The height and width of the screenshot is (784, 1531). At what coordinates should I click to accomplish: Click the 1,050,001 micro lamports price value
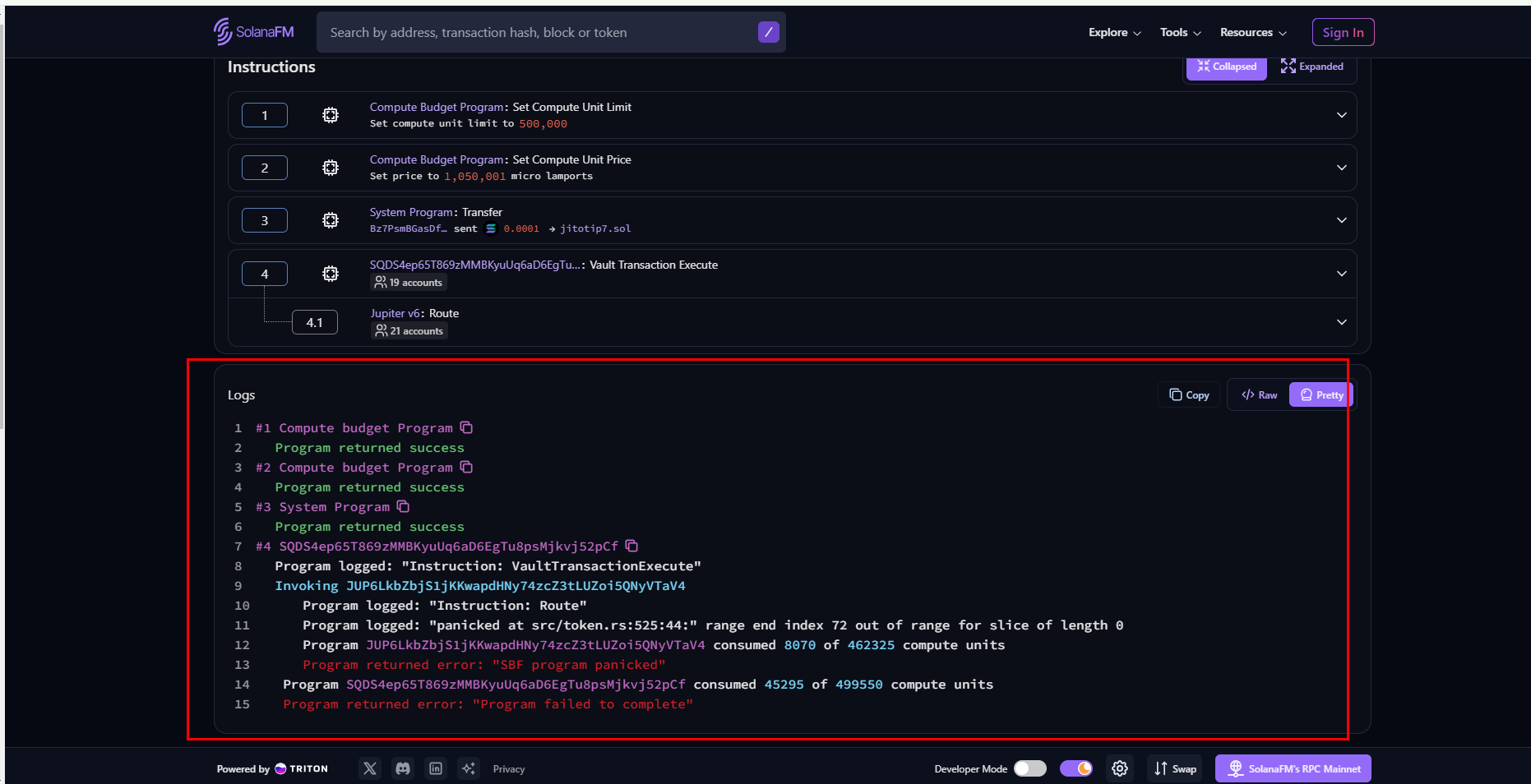475,177
